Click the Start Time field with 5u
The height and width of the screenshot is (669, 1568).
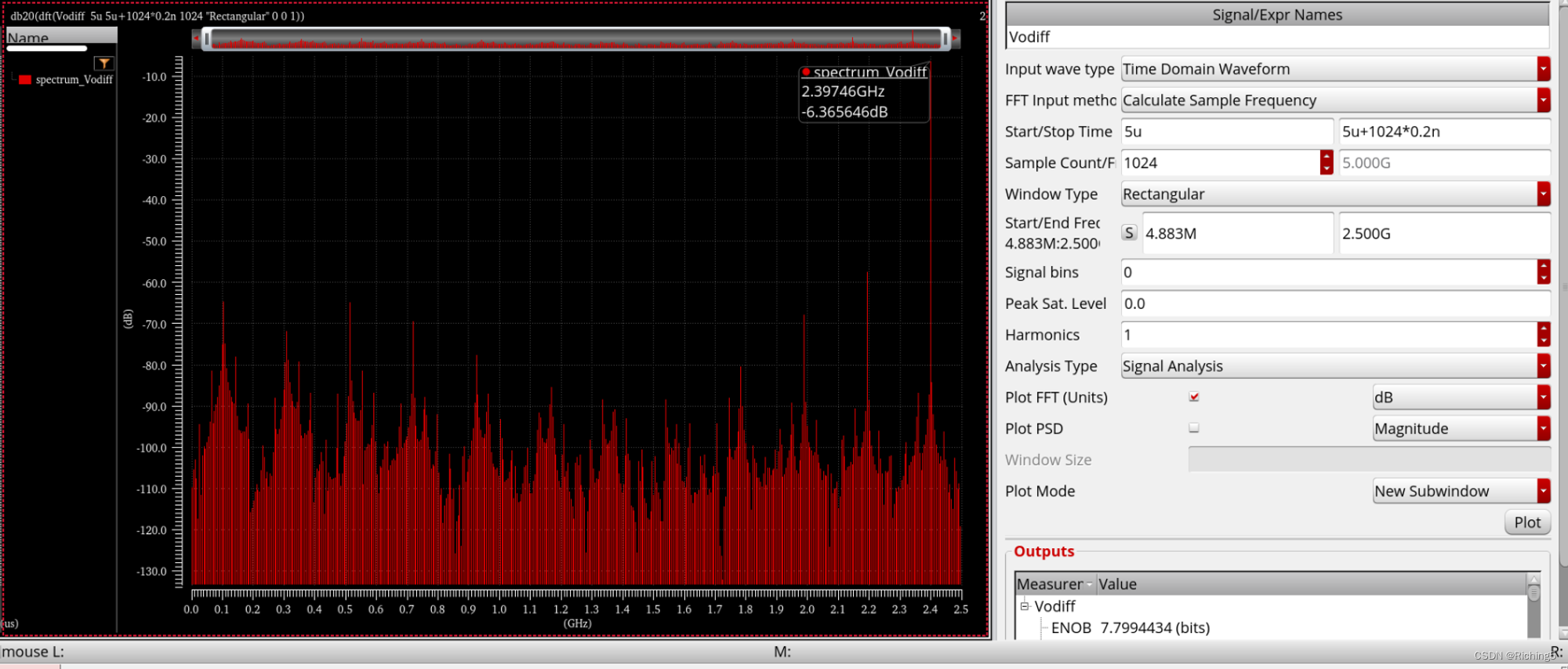1227,132
